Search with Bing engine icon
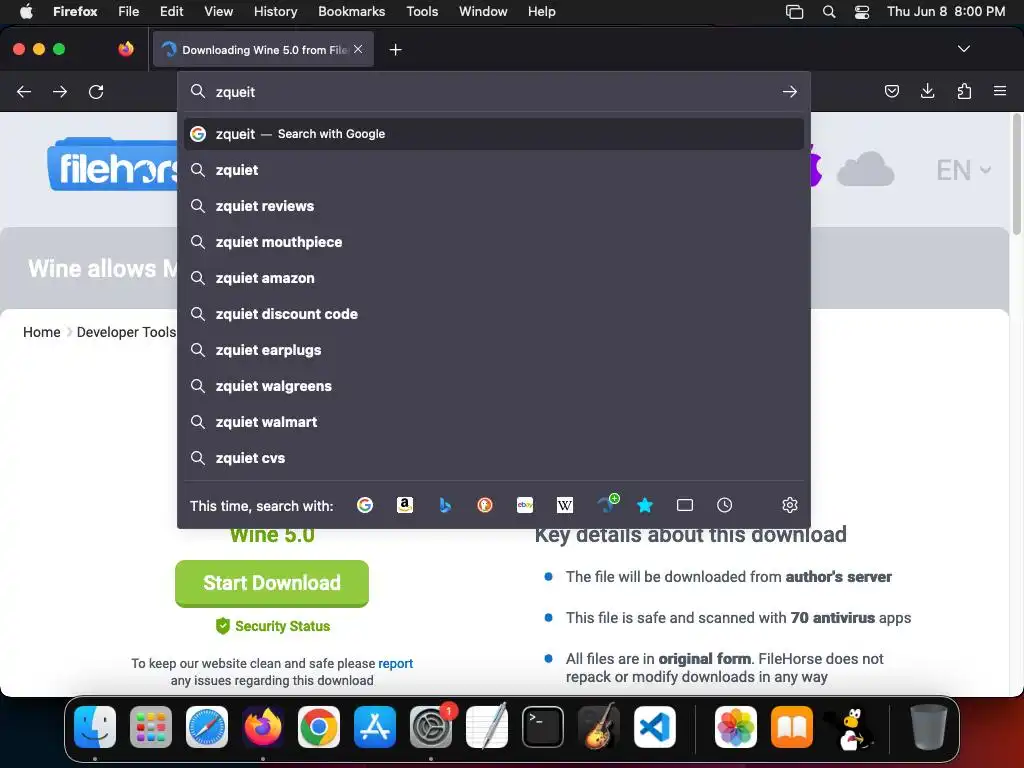Image resolution: width=1024 pixels, height=768 pixels. coord(445,505)
